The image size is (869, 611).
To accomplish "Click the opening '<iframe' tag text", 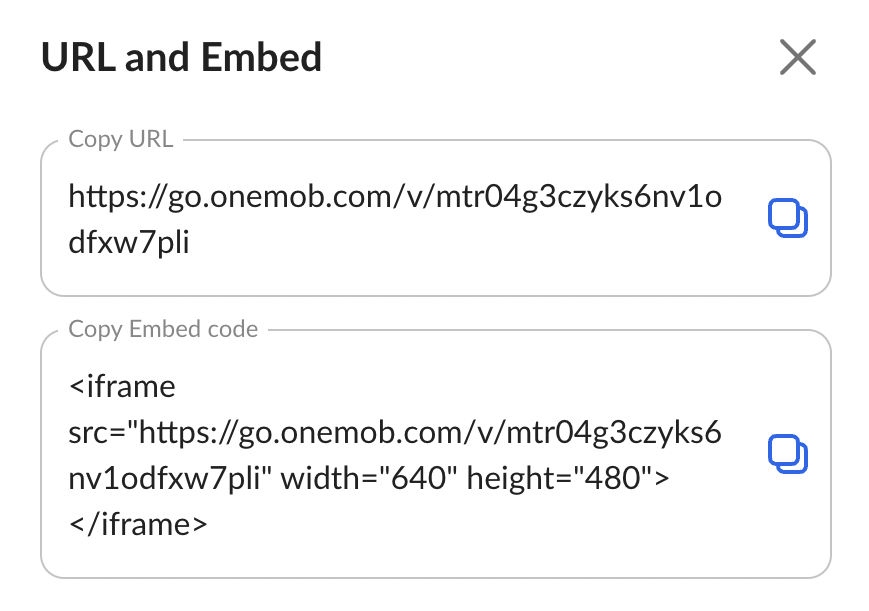I will pyautogui.click(x=122, y=386).
